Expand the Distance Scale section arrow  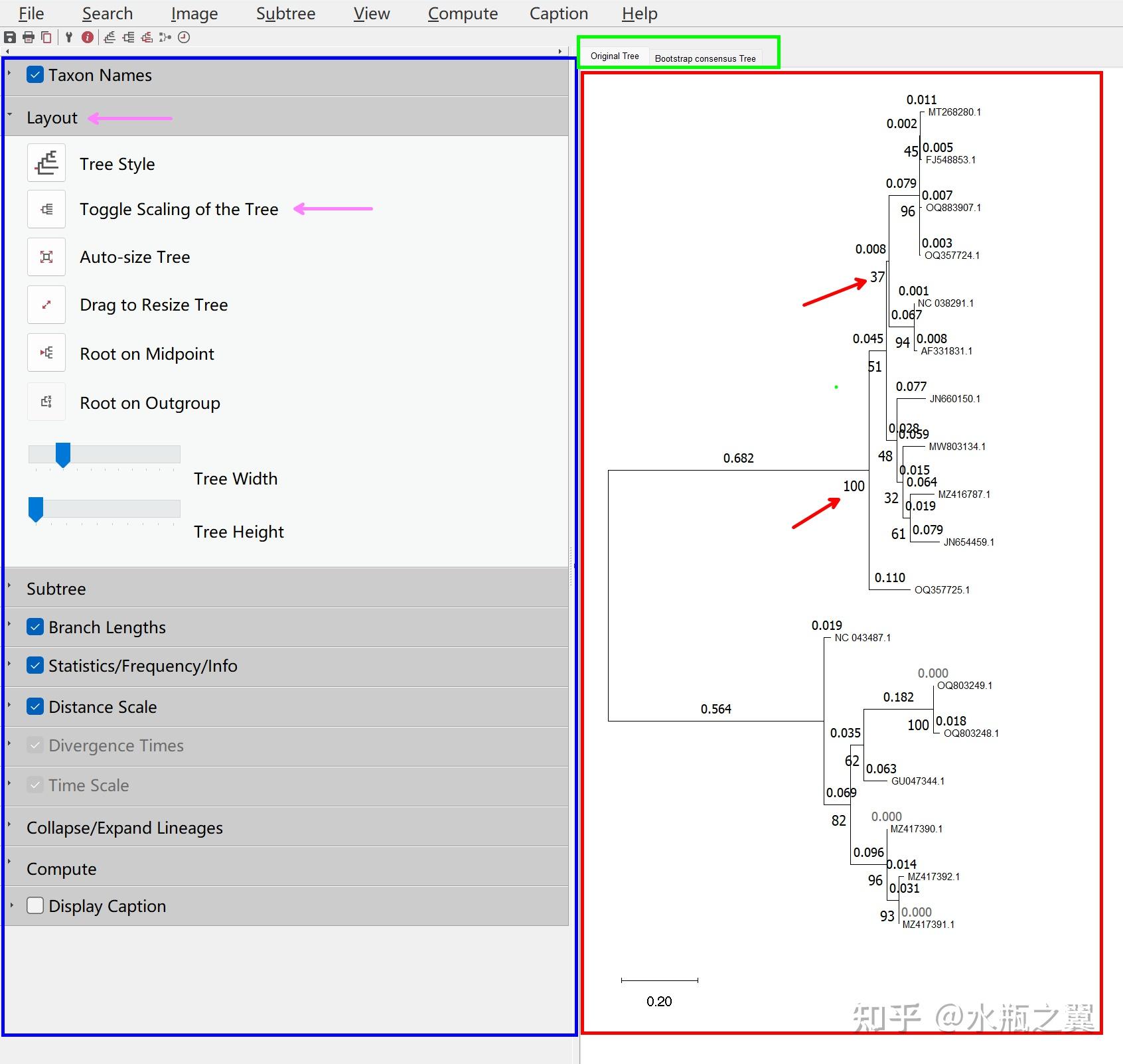[9, 704]
